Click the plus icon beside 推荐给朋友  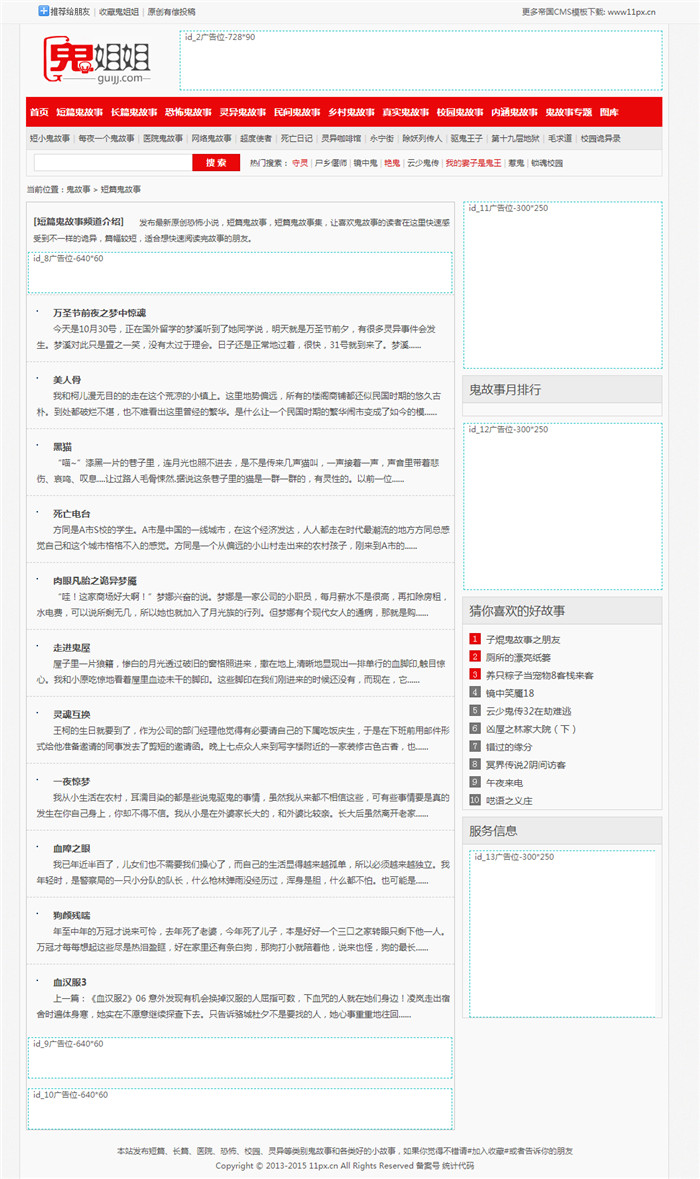point(43,11)
